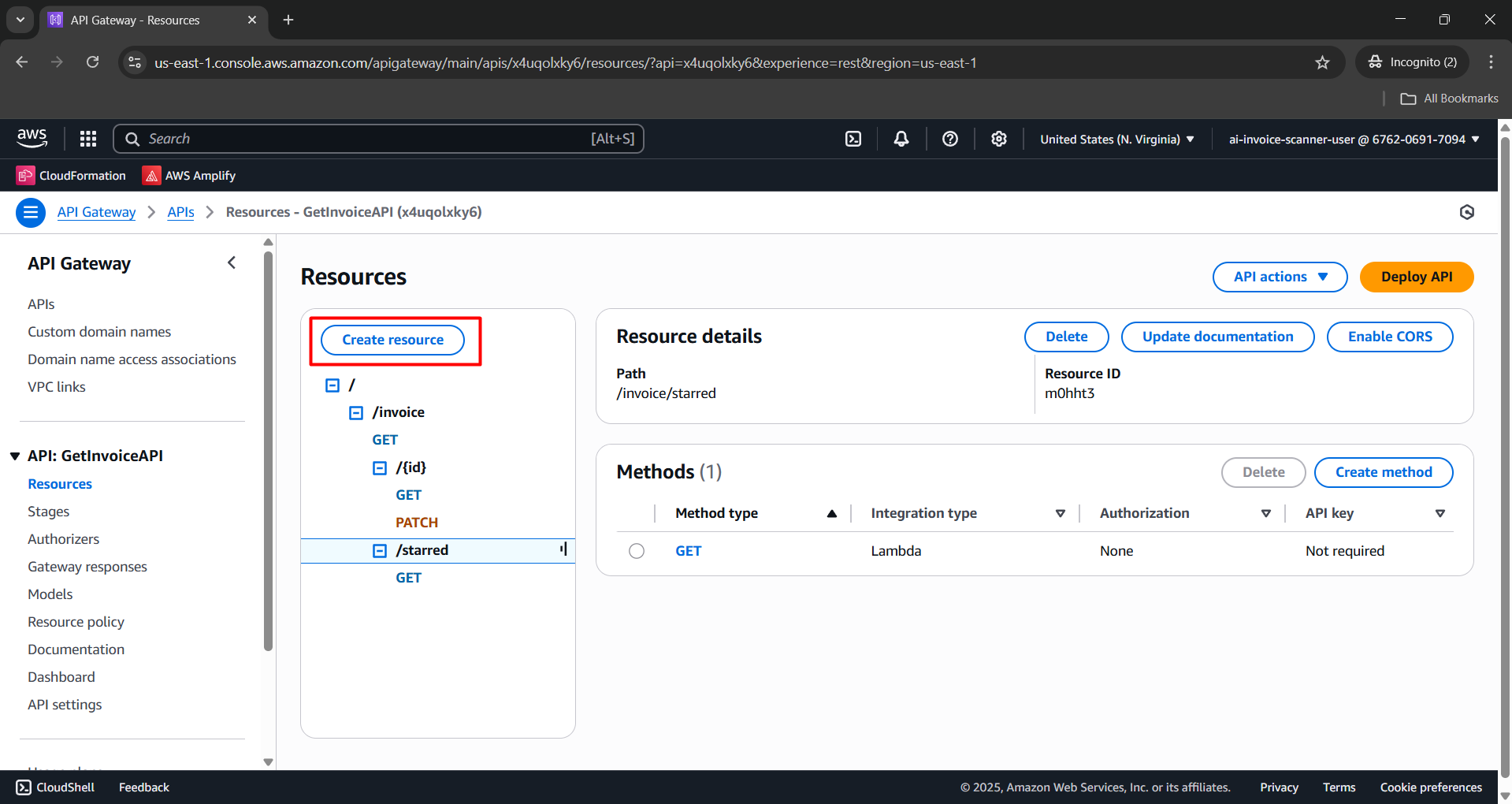Collapse the API Gateway side panel

(x=232, y=263)
